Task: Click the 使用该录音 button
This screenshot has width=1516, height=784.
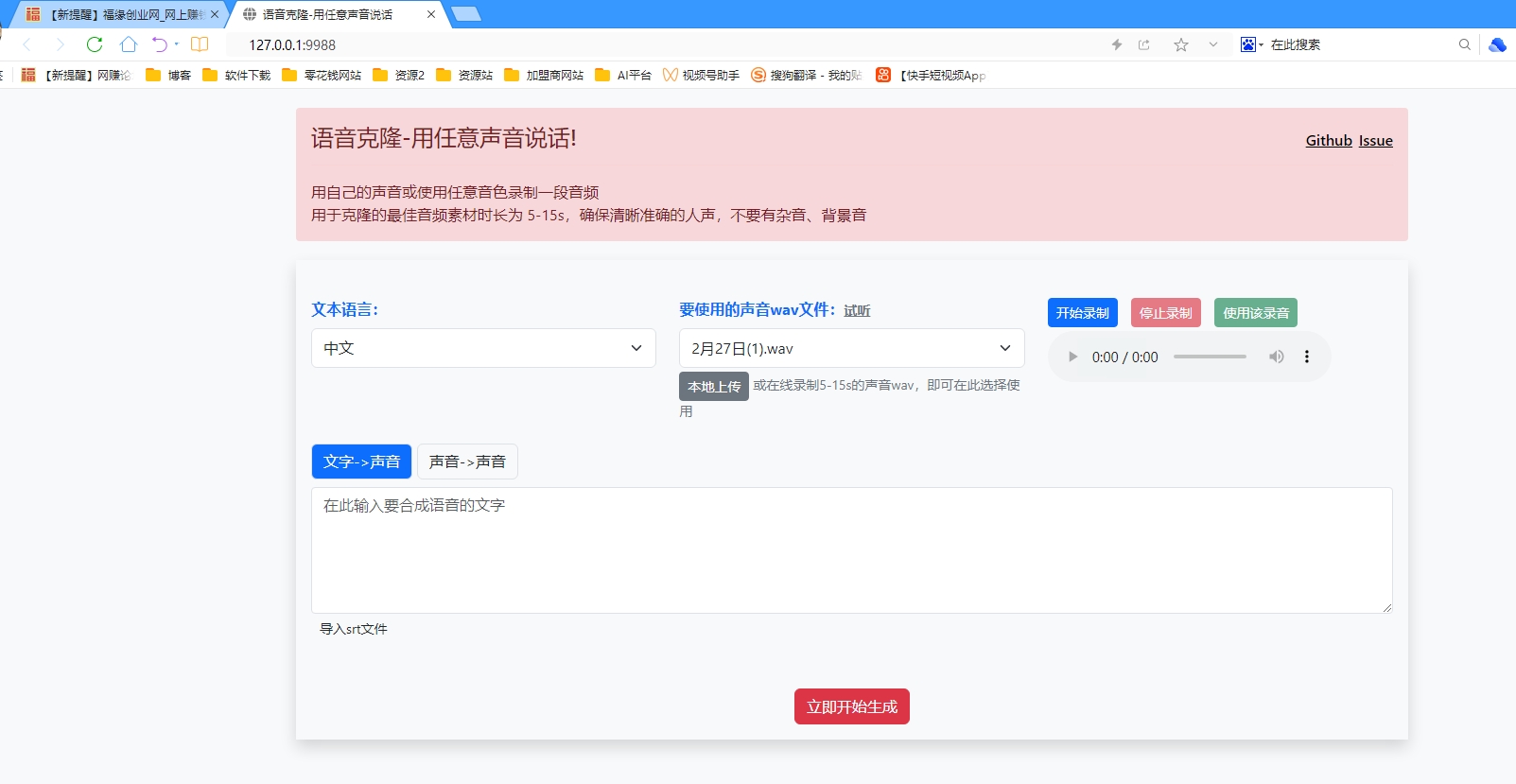Action: 1256,313
